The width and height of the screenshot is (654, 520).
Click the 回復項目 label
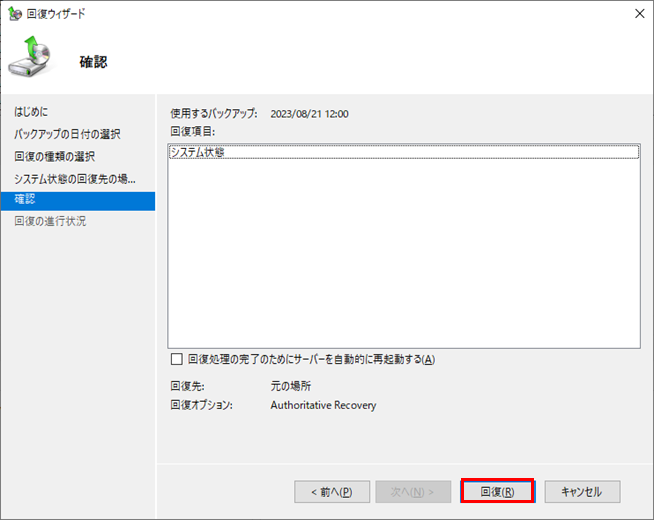(x=193, y=131)
